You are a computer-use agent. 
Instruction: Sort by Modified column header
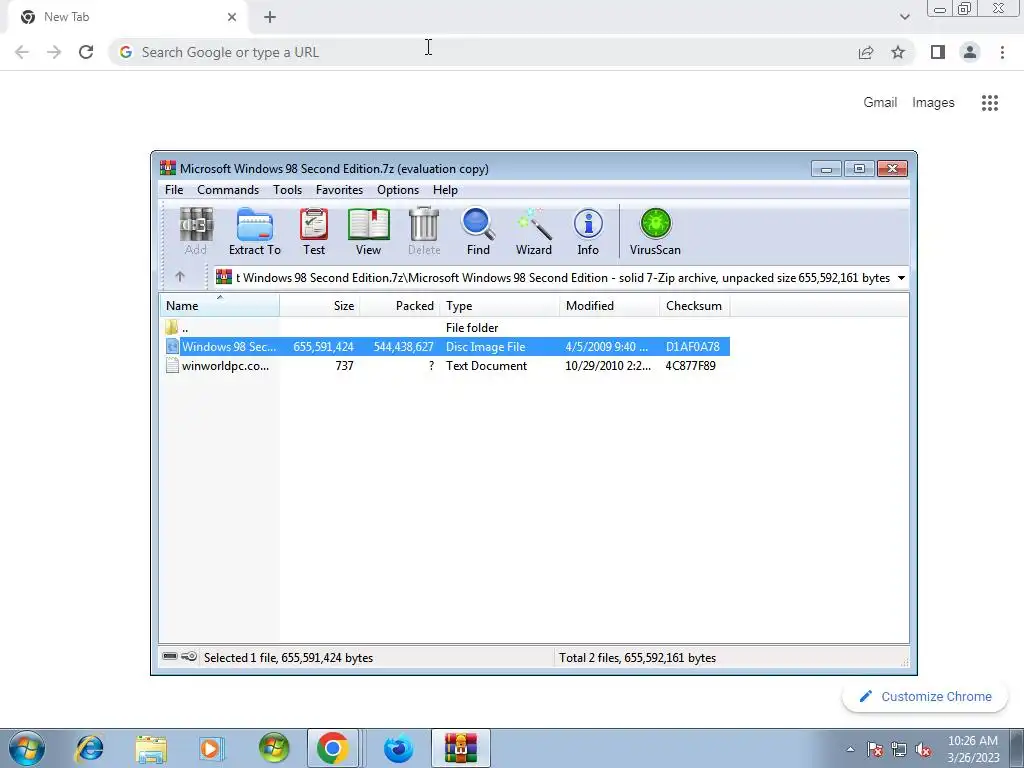click(609, 305)
